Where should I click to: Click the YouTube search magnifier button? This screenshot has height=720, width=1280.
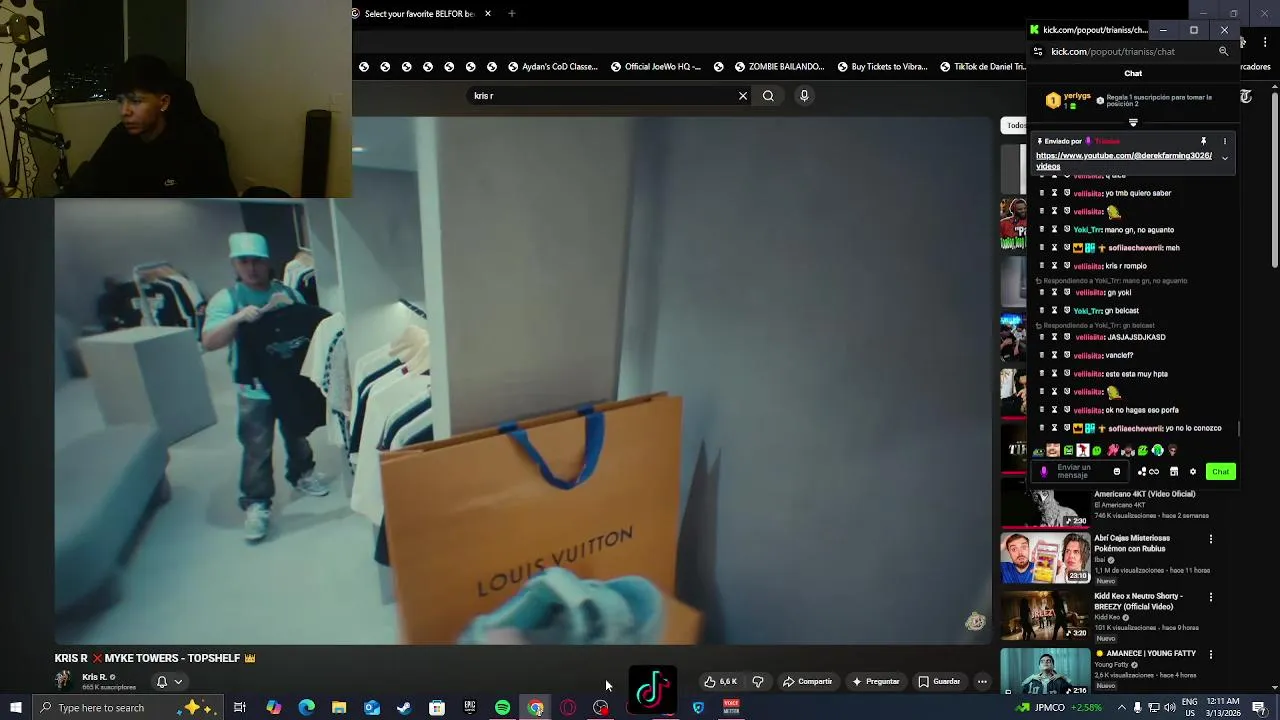coord(768,96)
